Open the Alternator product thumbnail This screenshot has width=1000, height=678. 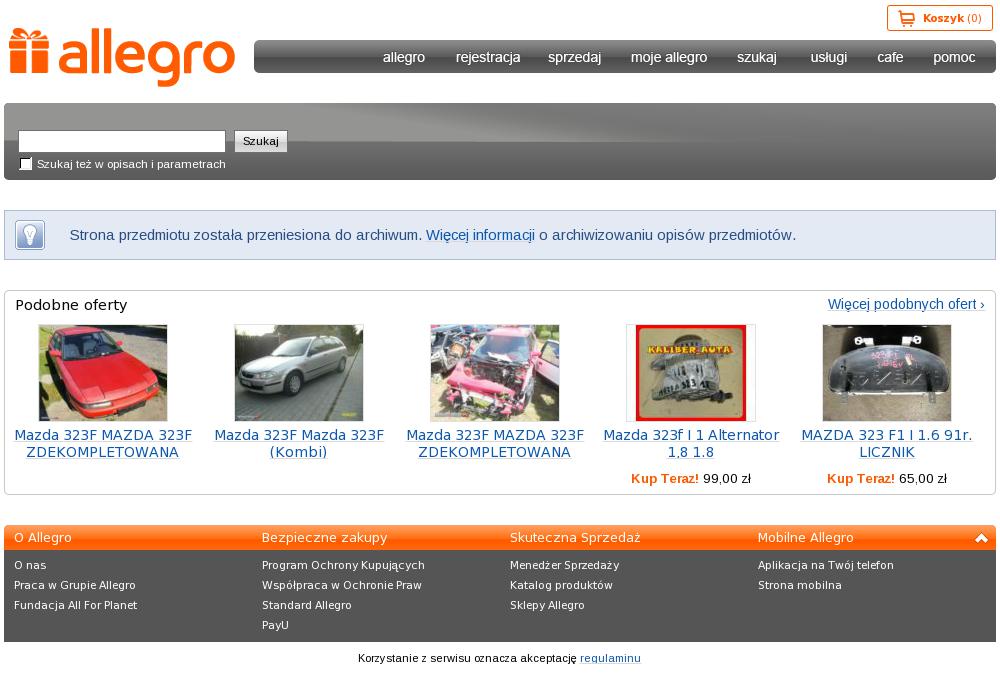coord(691,373)
